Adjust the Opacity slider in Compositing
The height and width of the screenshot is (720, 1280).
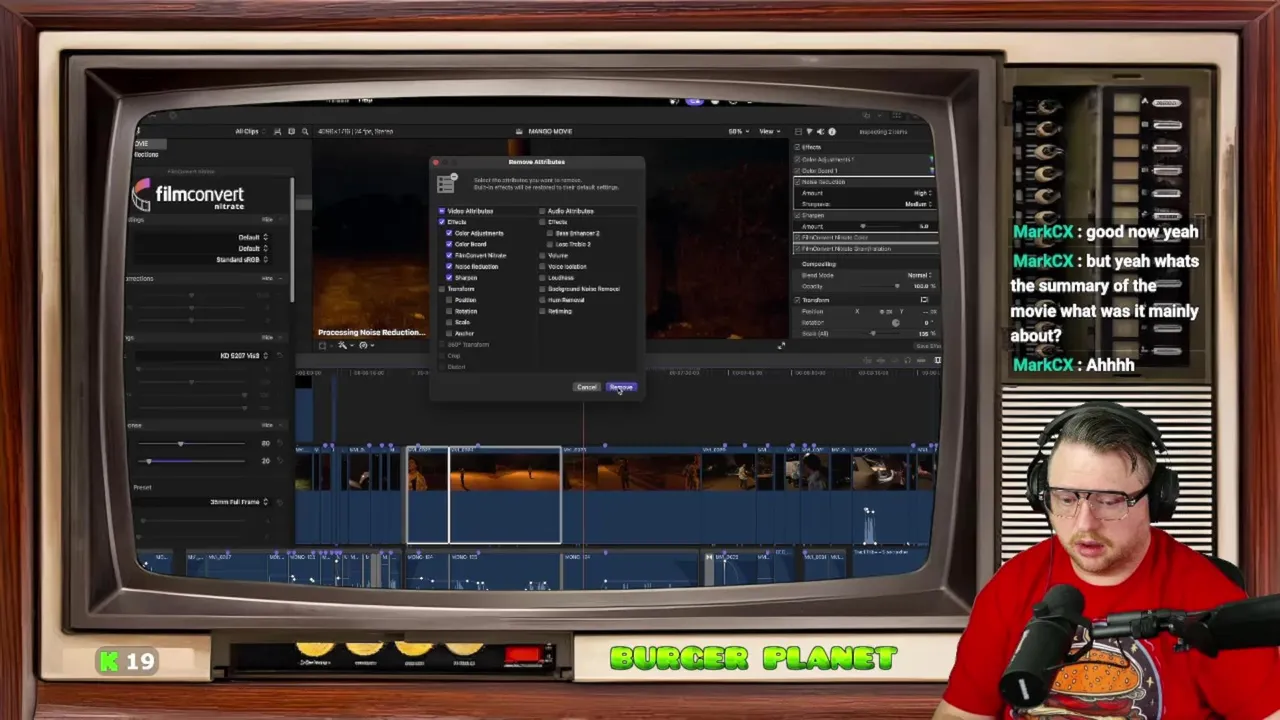pos(896,286)
